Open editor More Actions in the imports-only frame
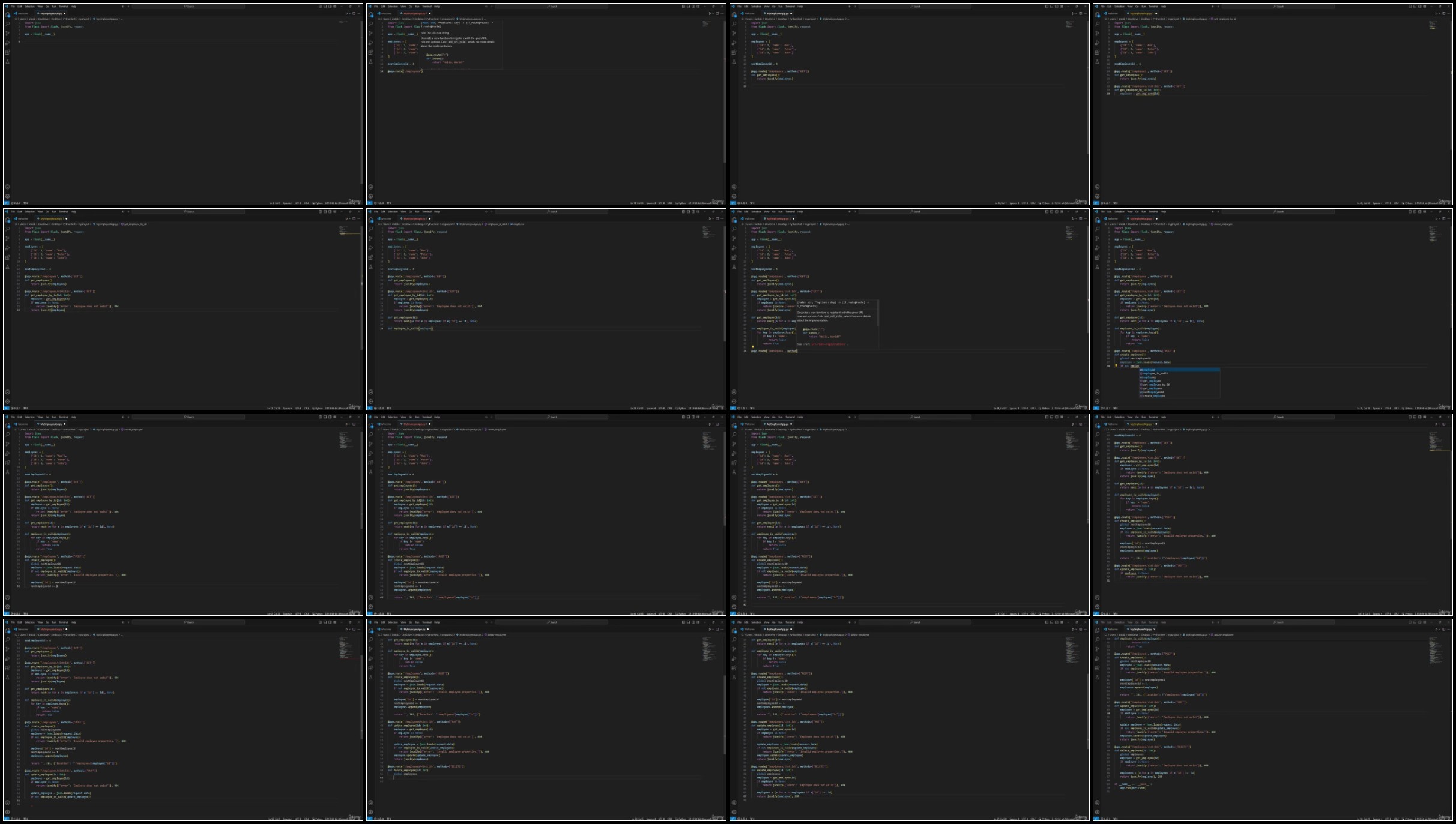This screenshot has width=1456, height=824. (359, 13)
